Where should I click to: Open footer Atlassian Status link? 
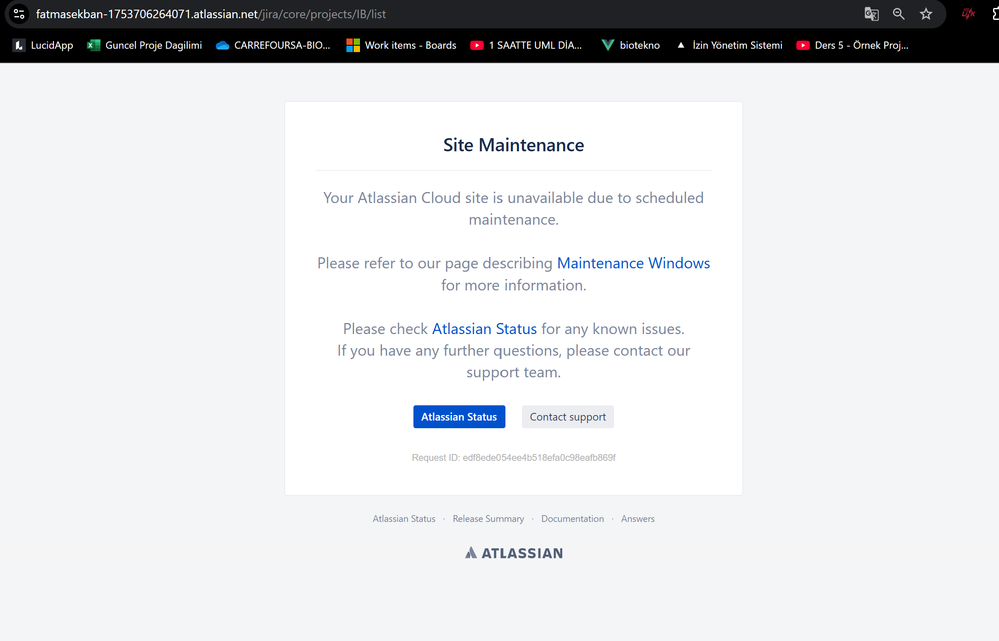click(404, 519)
